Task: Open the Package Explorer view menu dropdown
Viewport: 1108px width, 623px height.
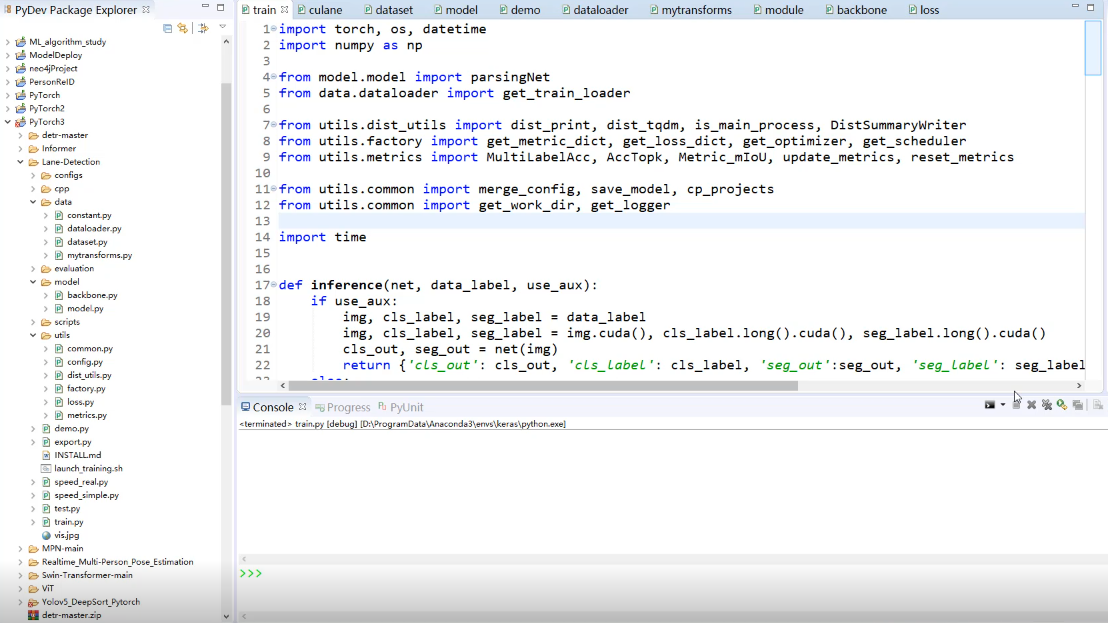Action: pos(222,27)
